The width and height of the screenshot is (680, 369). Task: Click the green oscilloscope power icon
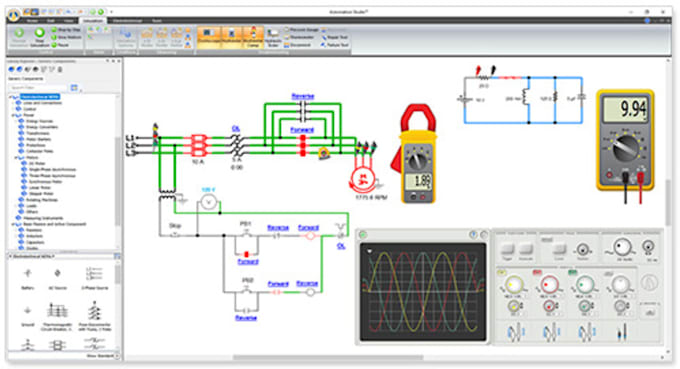(363, 235)
